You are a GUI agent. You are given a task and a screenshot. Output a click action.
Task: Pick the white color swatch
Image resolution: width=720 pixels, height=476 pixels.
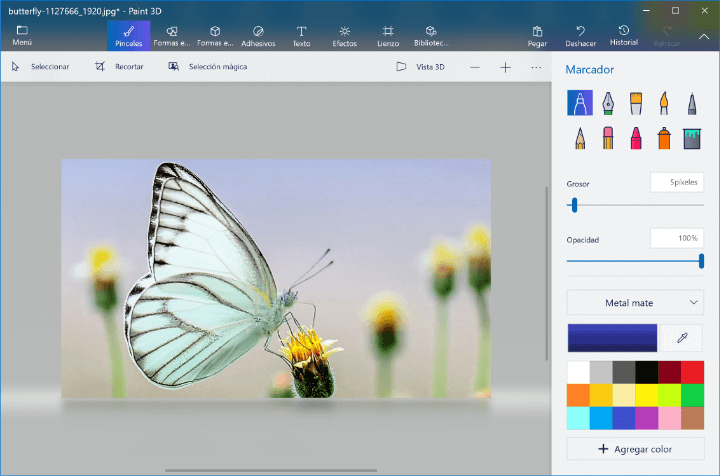578,372
